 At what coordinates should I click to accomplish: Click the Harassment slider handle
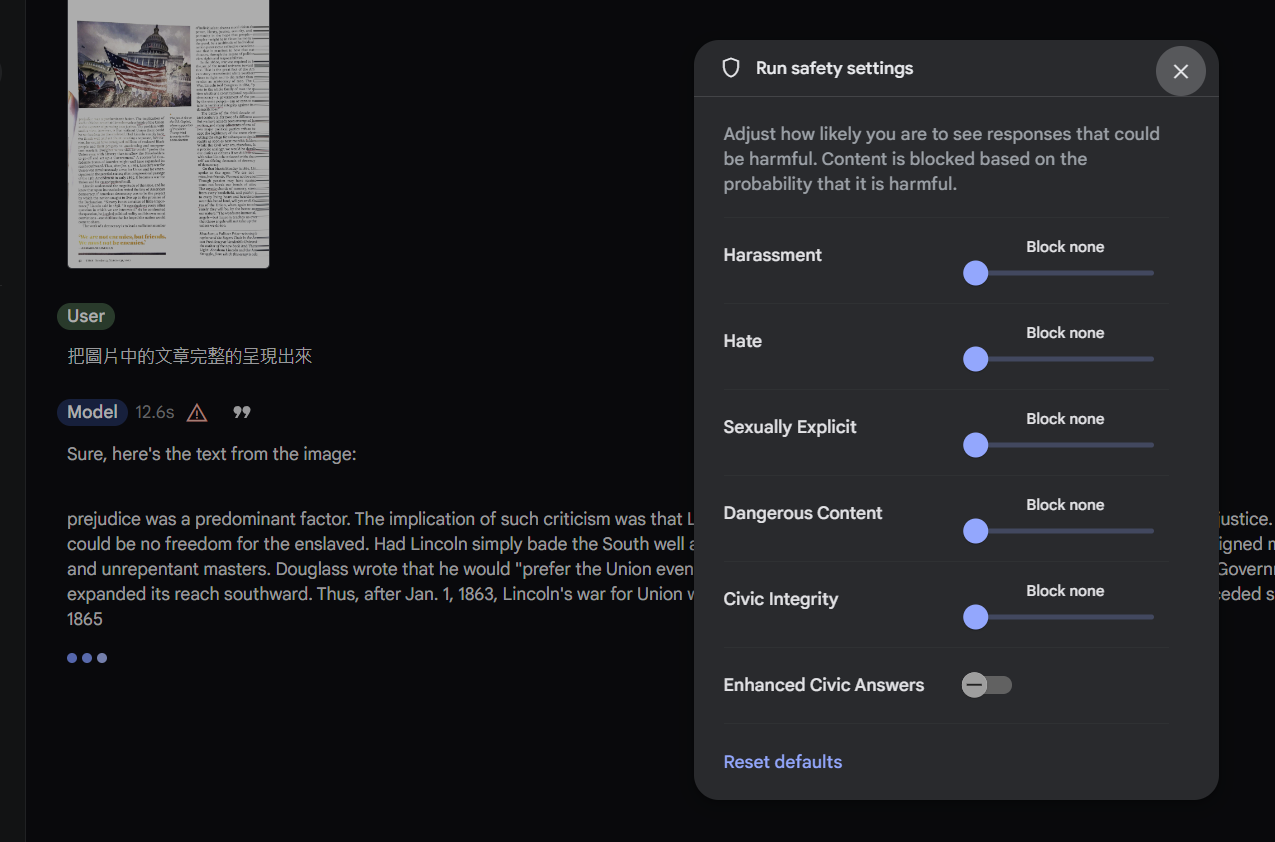[x=976, y=273]
